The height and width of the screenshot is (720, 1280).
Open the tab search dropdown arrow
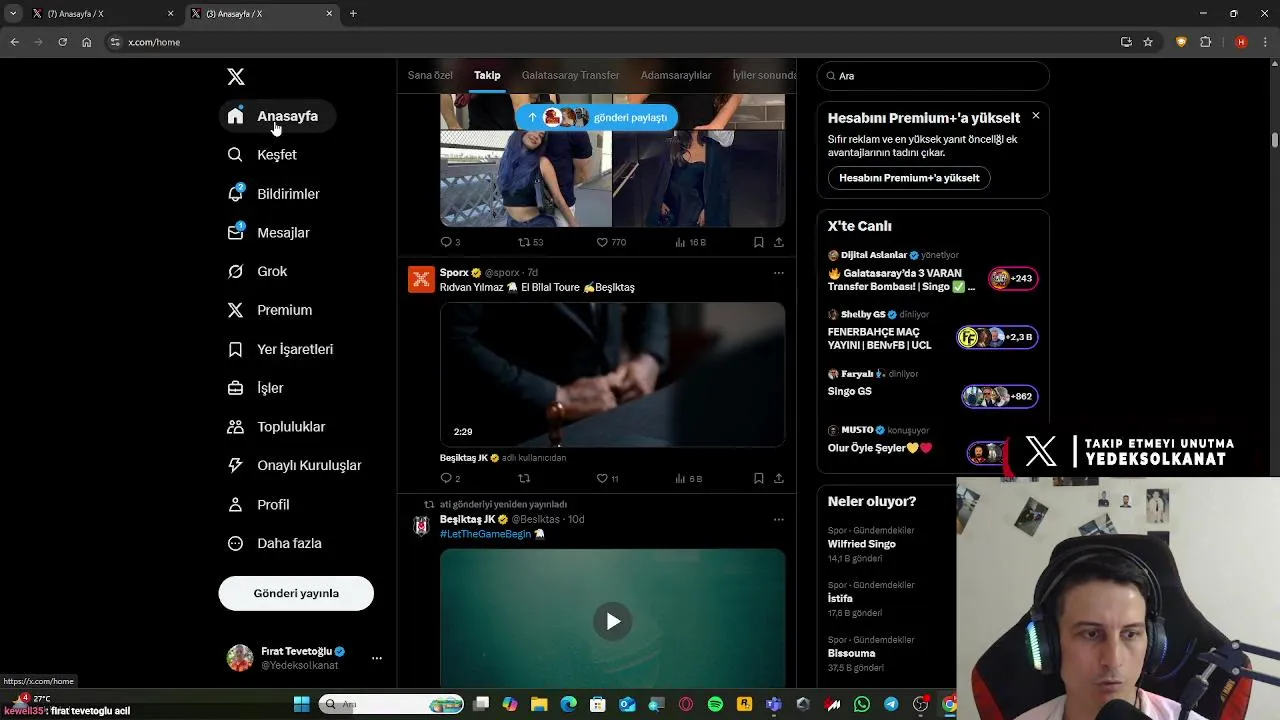point(13,14)
